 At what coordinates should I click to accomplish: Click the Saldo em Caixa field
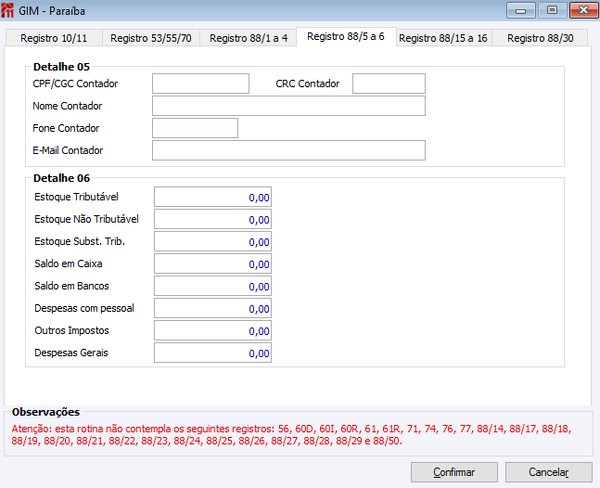[x=213, y=263]
